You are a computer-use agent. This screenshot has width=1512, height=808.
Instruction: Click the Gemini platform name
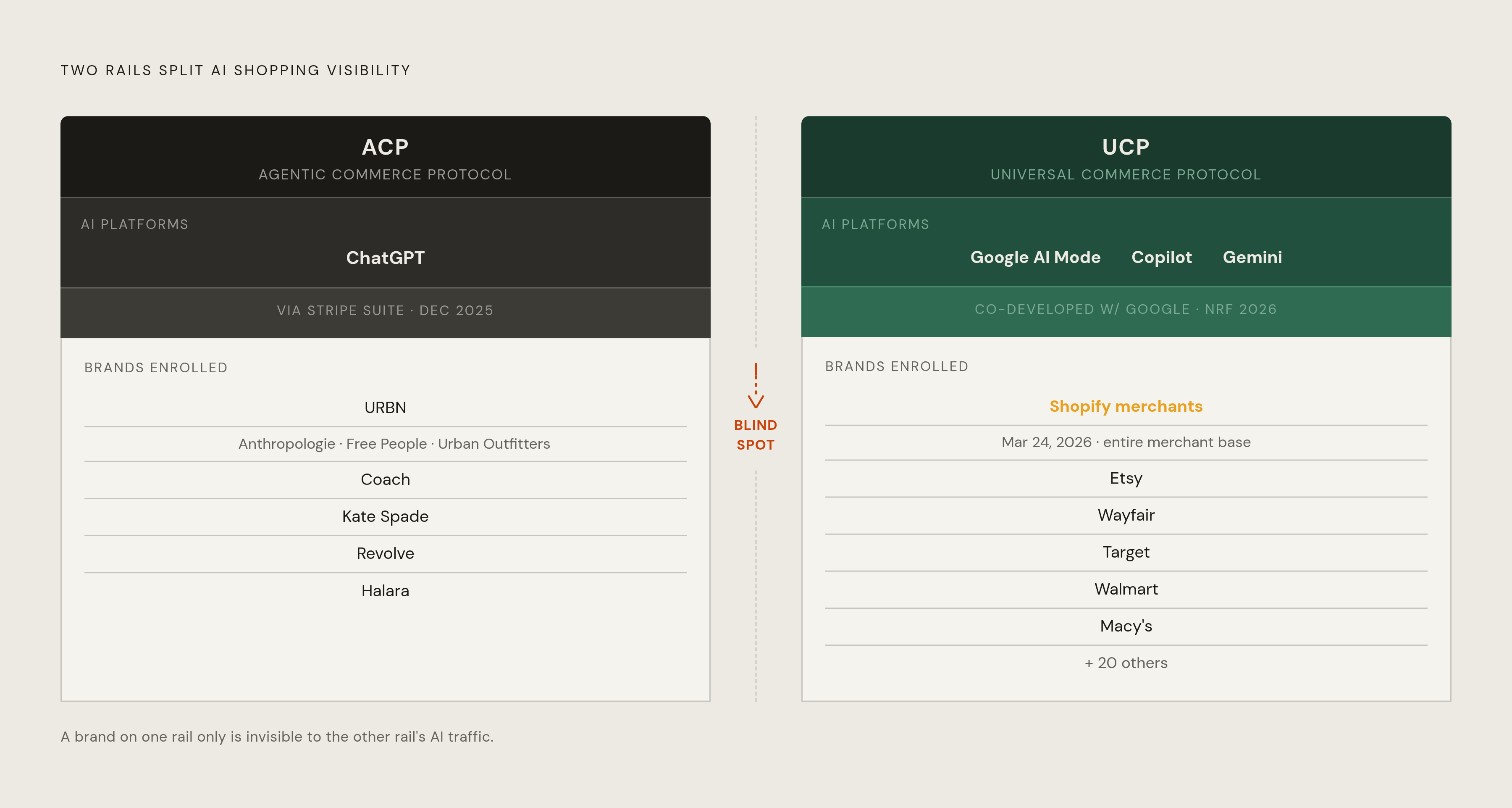click(x=1252, y=257)
